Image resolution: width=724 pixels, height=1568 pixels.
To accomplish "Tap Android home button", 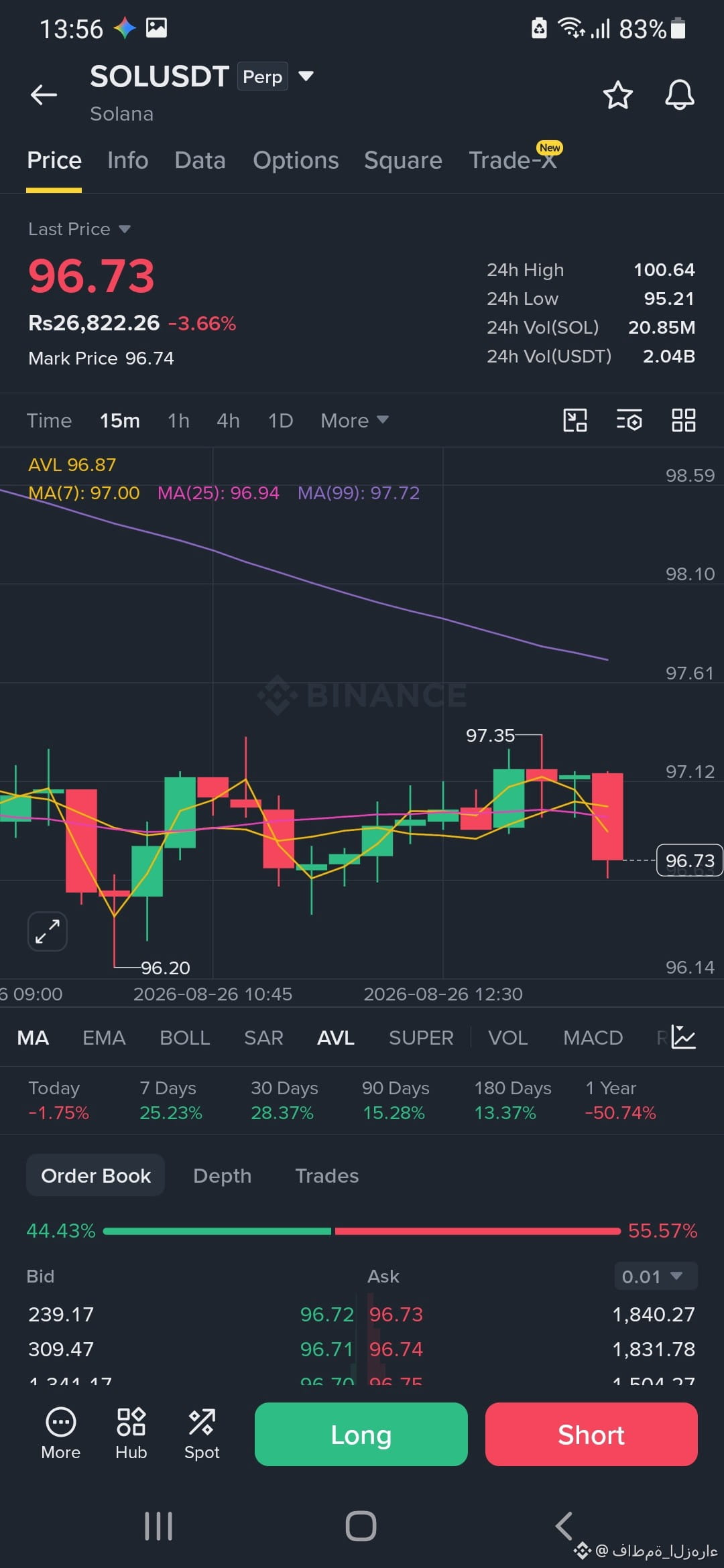I will (361, 1526).
